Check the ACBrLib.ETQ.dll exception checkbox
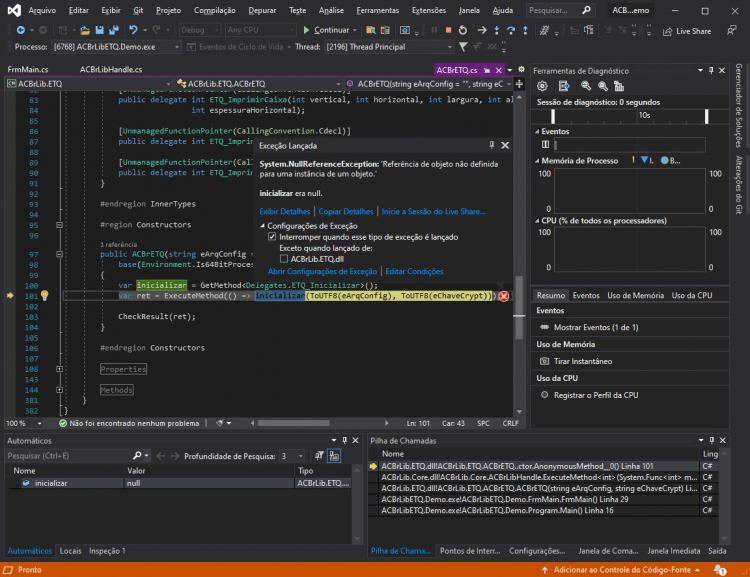 point(284,259)
